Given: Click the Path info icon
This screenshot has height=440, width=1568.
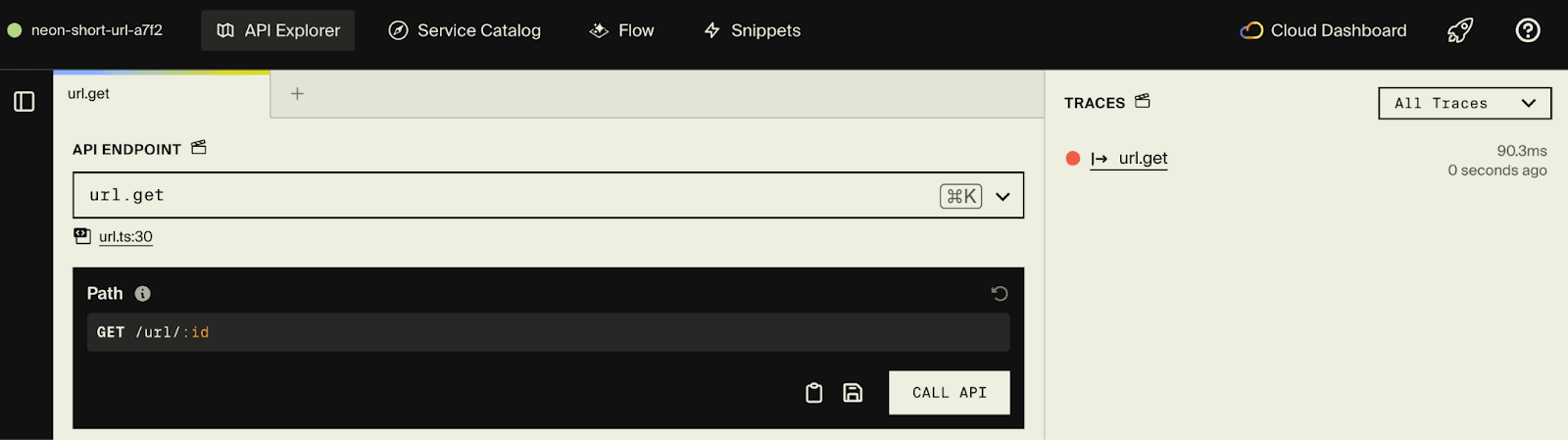Looking at the screenshot, I should pos(142,293).
